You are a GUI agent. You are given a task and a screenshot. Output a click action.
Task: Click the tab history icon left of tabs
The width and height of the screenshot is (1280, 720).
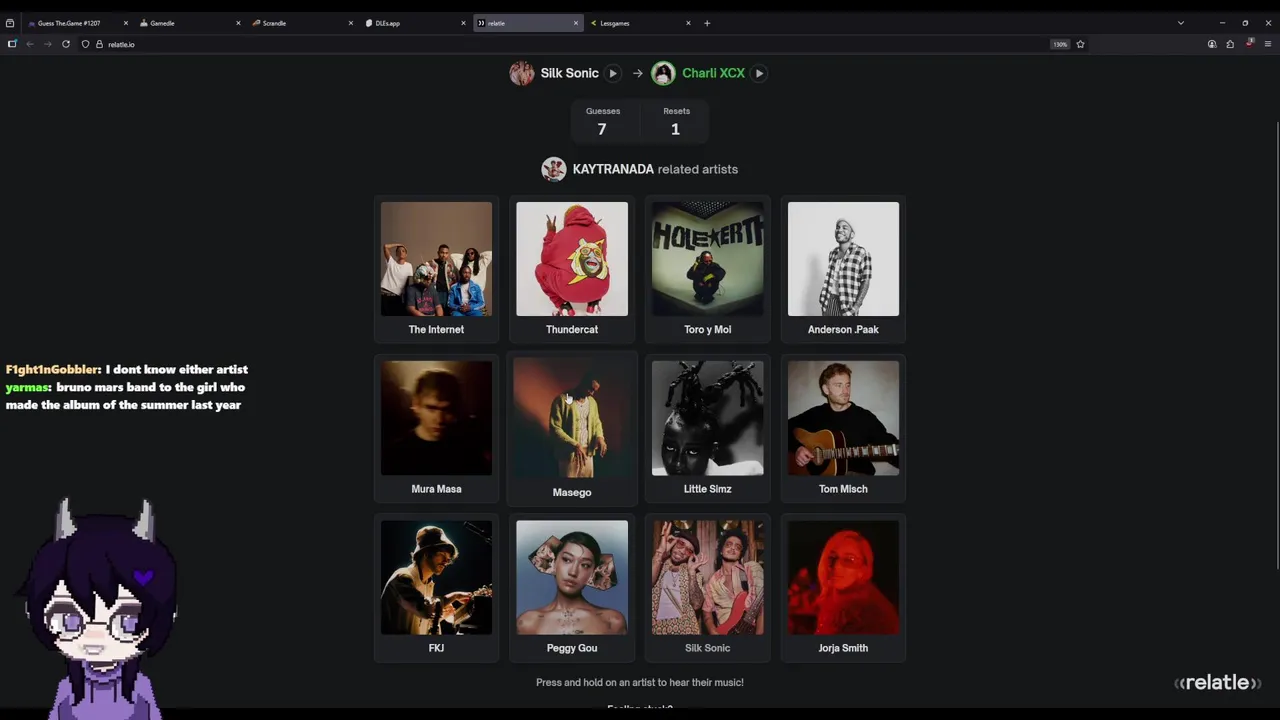coord(10,23)
